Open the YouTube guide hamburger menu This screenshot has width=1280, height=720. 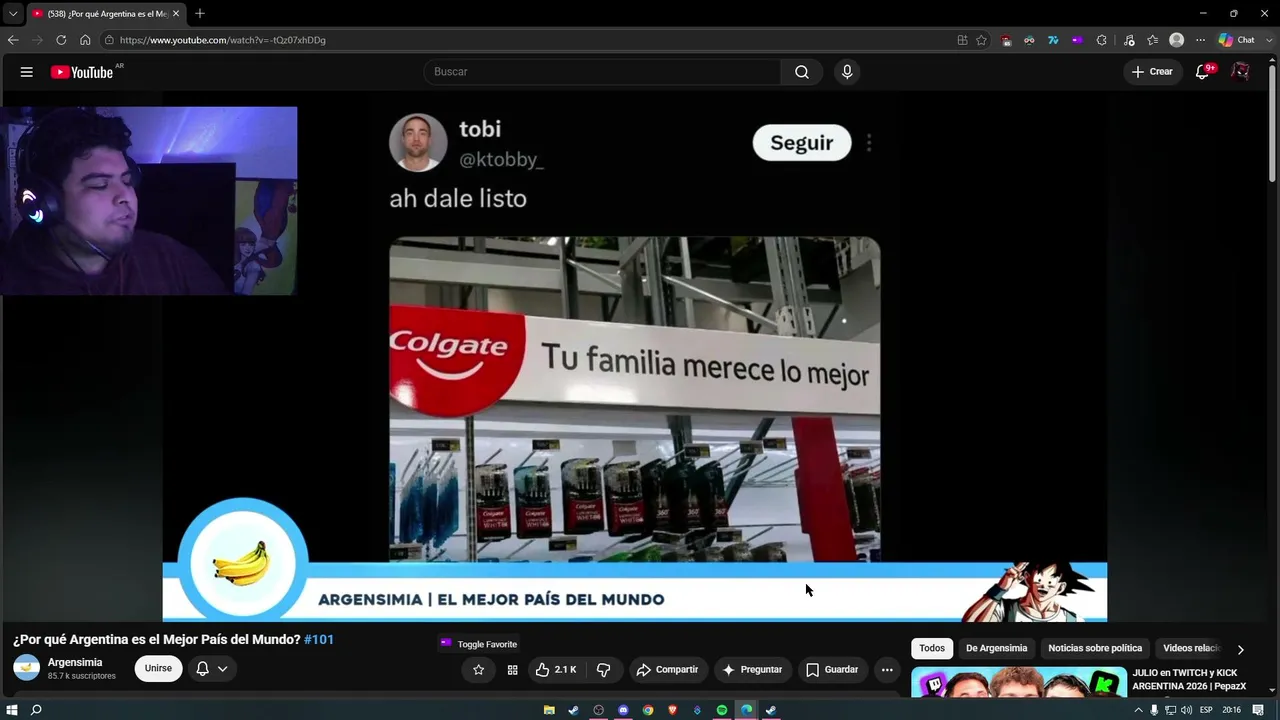click(x=27, y=72)
